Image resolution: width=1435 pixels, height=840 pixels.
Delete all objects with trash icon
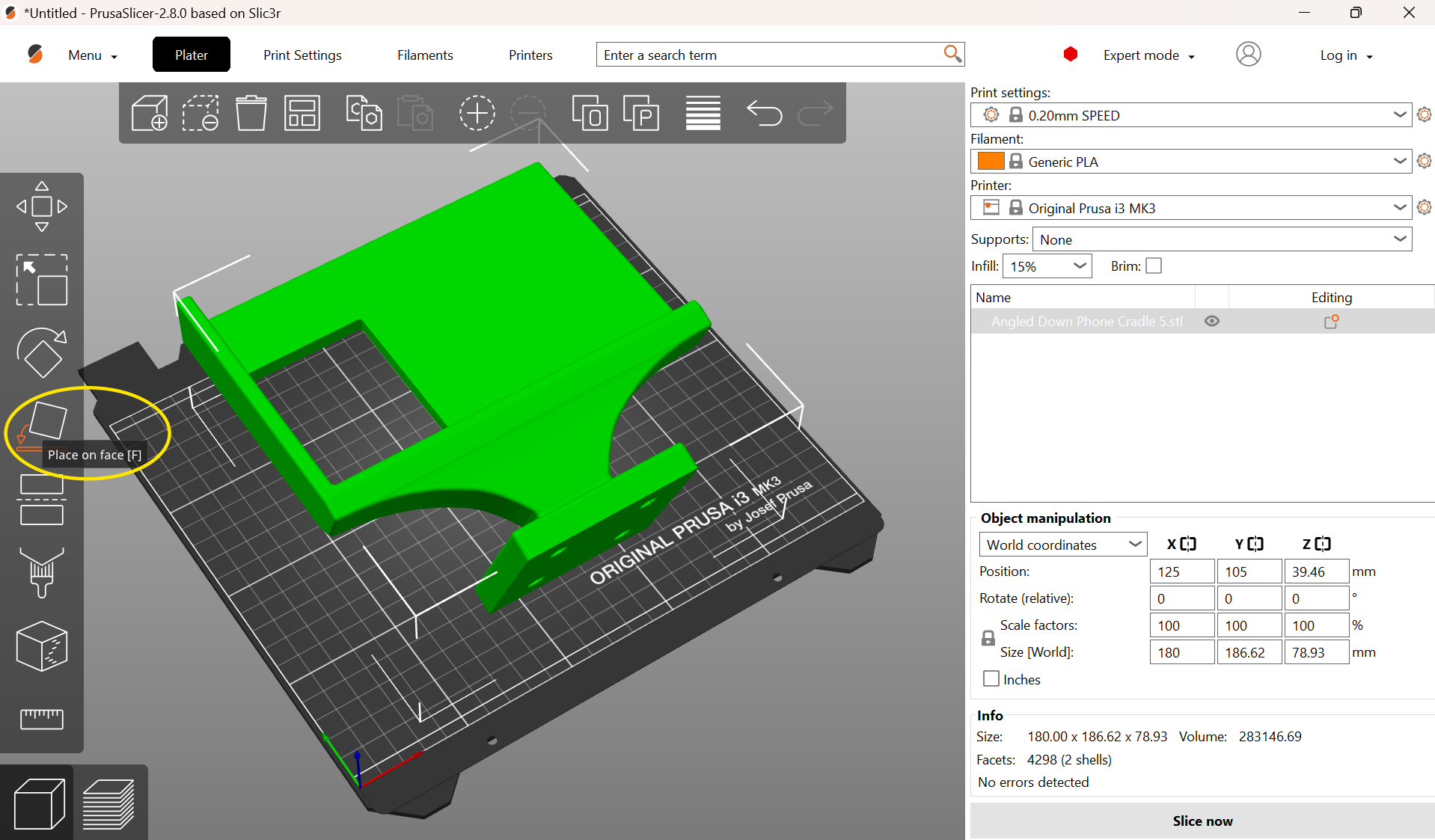pyautogui.click(x=251, y=113)
